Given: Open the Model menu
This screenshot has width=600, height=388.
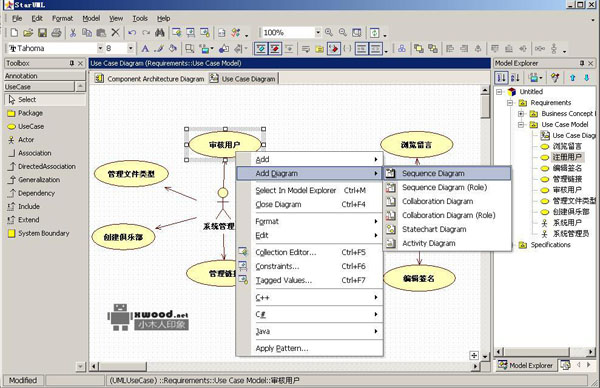Looking at the screenshot, I should tap(91, 18).
